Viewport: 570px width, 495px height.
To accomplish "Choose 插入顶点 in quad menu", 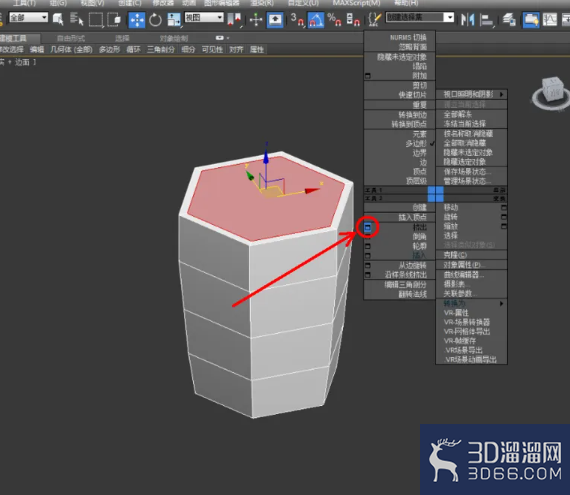I will [412, 217].
